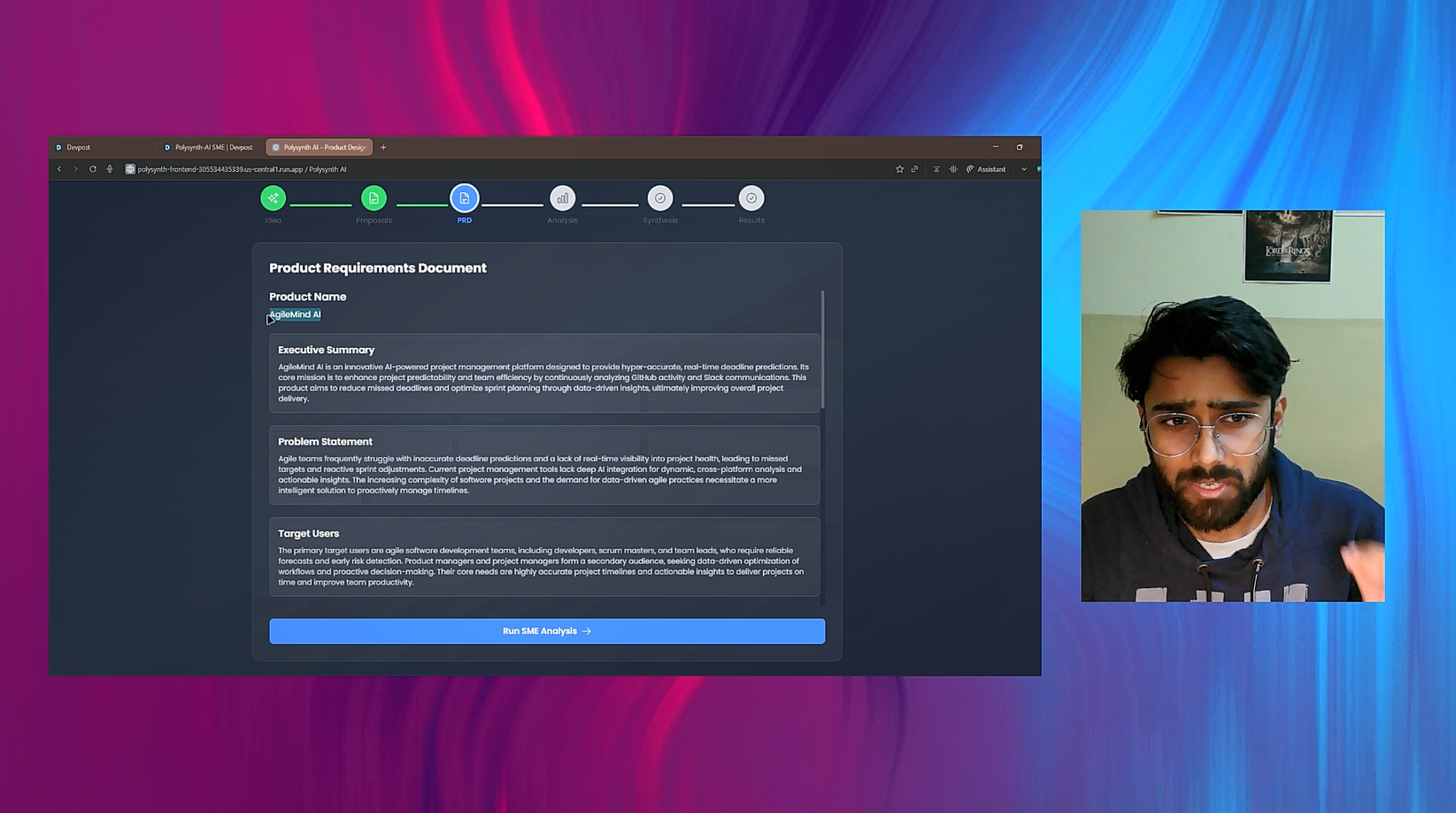This screenshot has width=1456, height=813.
Task: Open the reading list lines icon
Action: click(x=936, y=169)
